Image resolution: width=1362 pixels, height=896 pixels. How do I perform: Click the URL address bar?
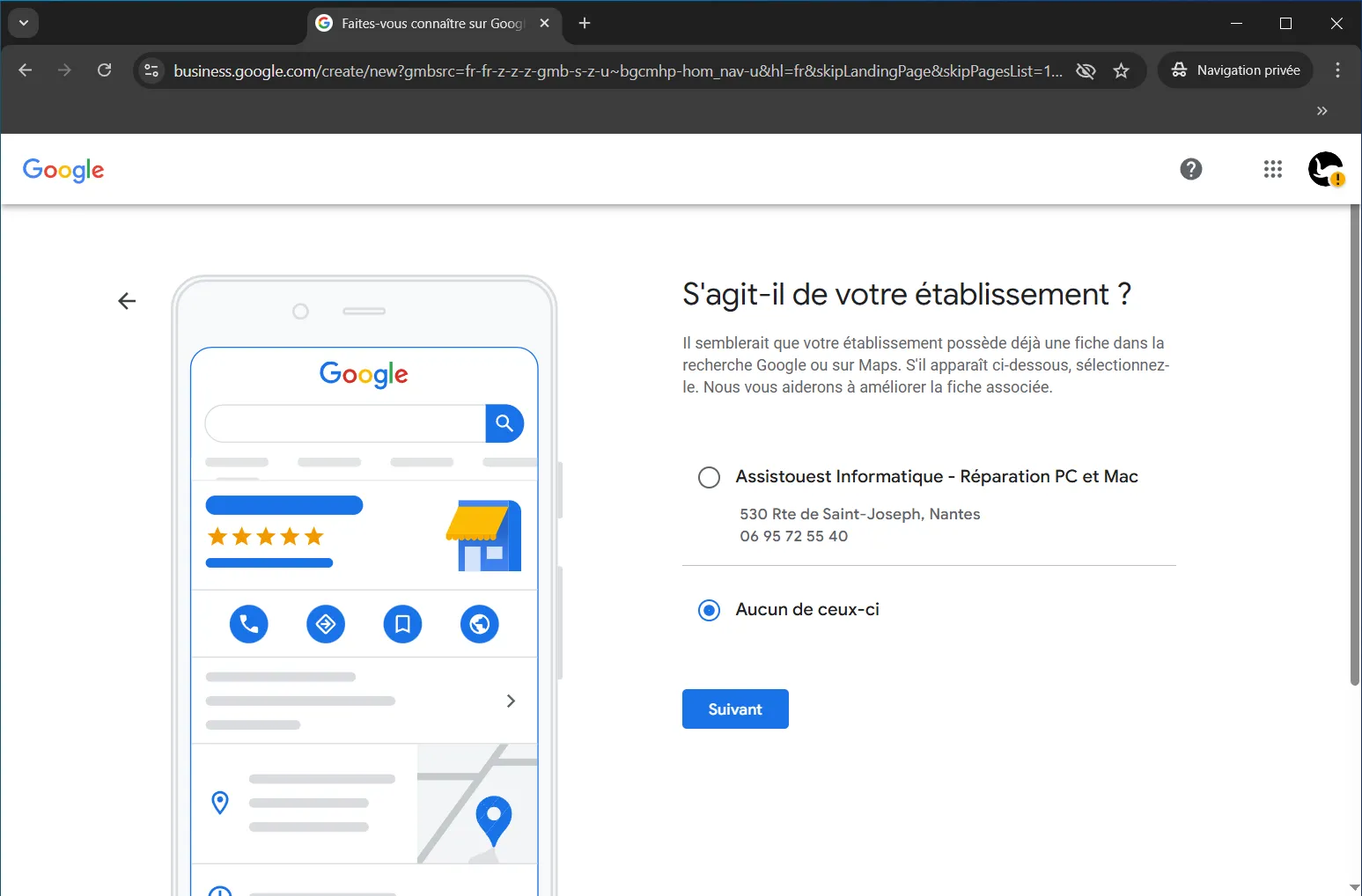coord(616,71)
